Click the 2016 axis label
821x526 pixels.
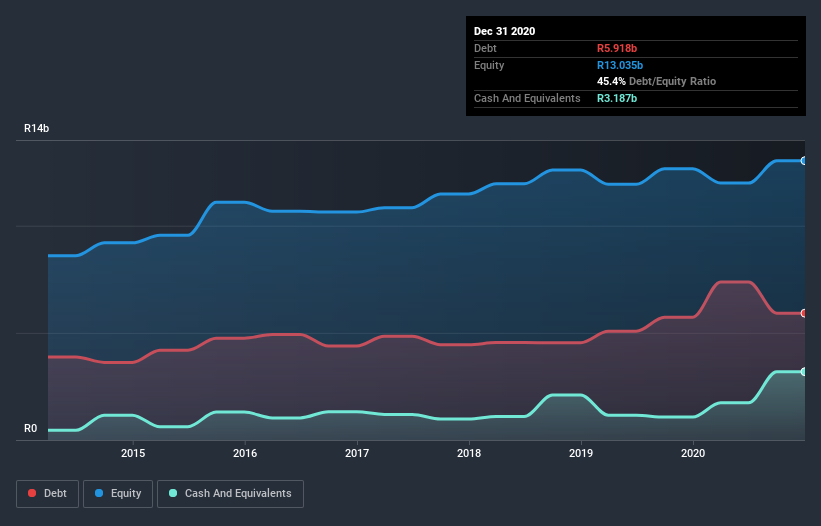(x=245, y=453)
